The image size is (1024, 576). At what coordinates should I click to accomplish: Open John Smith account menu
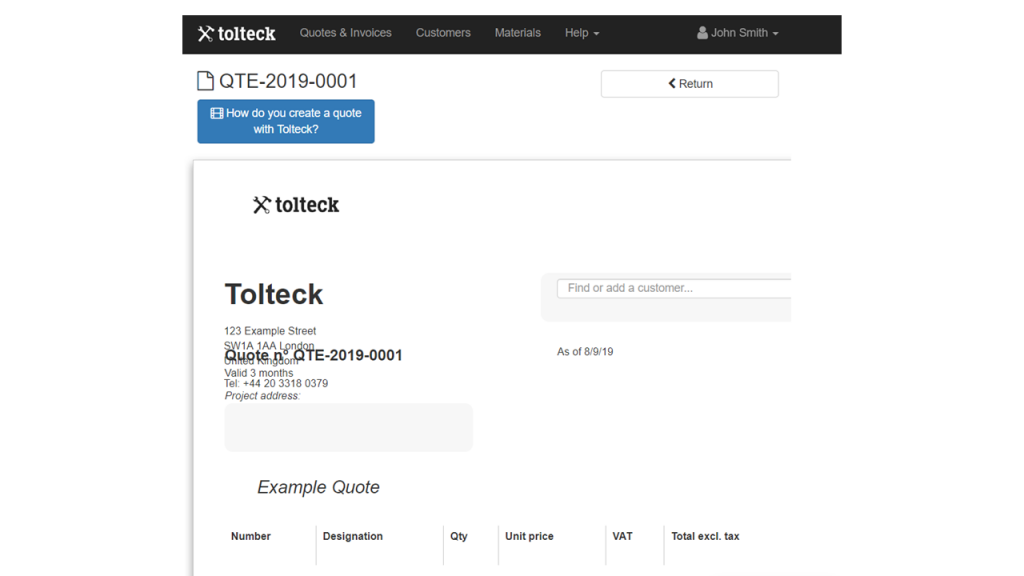[x=737, y=33]
